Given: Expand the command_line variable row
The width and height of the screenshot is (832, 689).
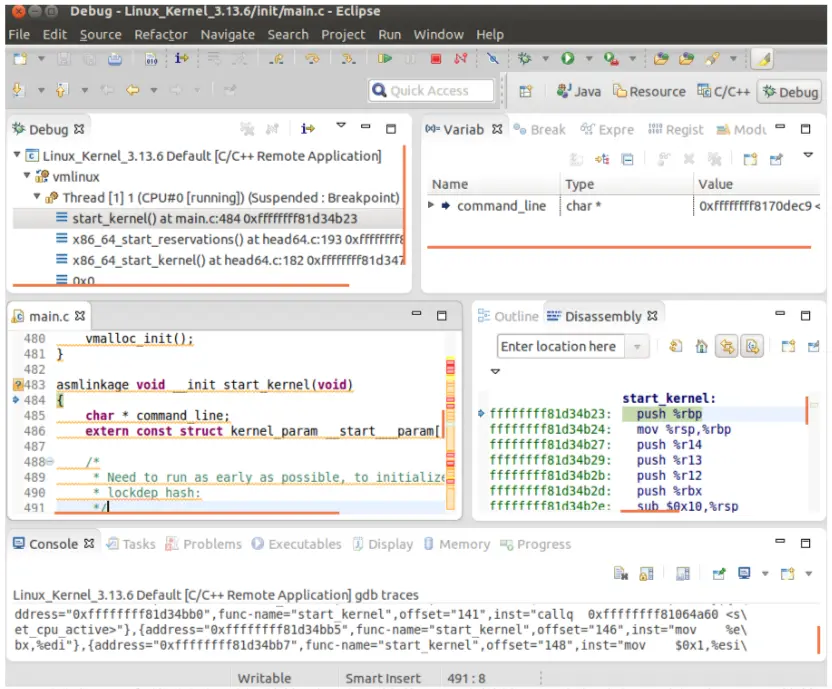Looking at the screenshot, I should [431, 205].
